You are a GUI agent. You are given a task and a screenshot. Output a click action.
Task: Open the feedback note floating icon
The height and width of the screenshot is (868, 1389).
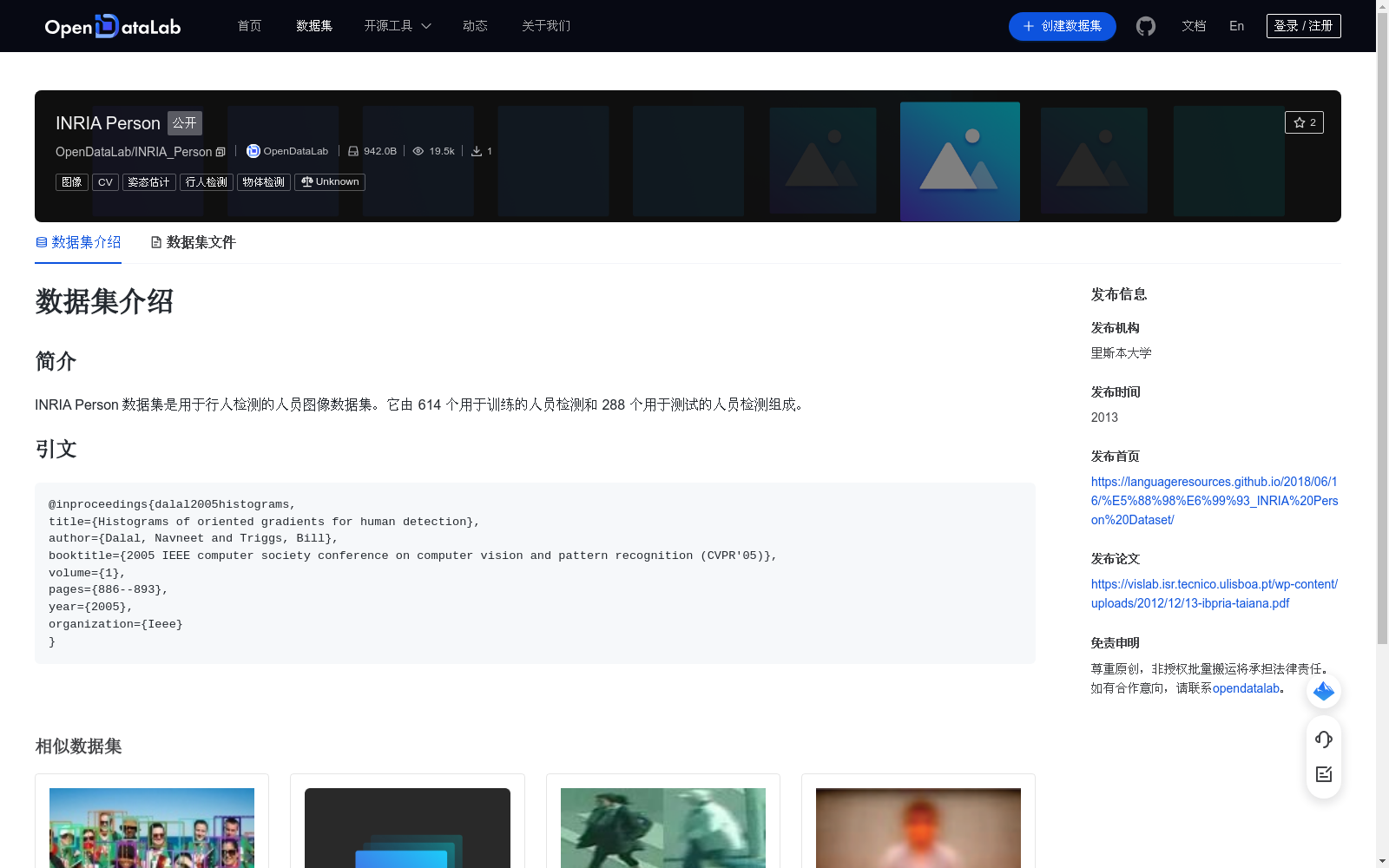point(1324,774)
